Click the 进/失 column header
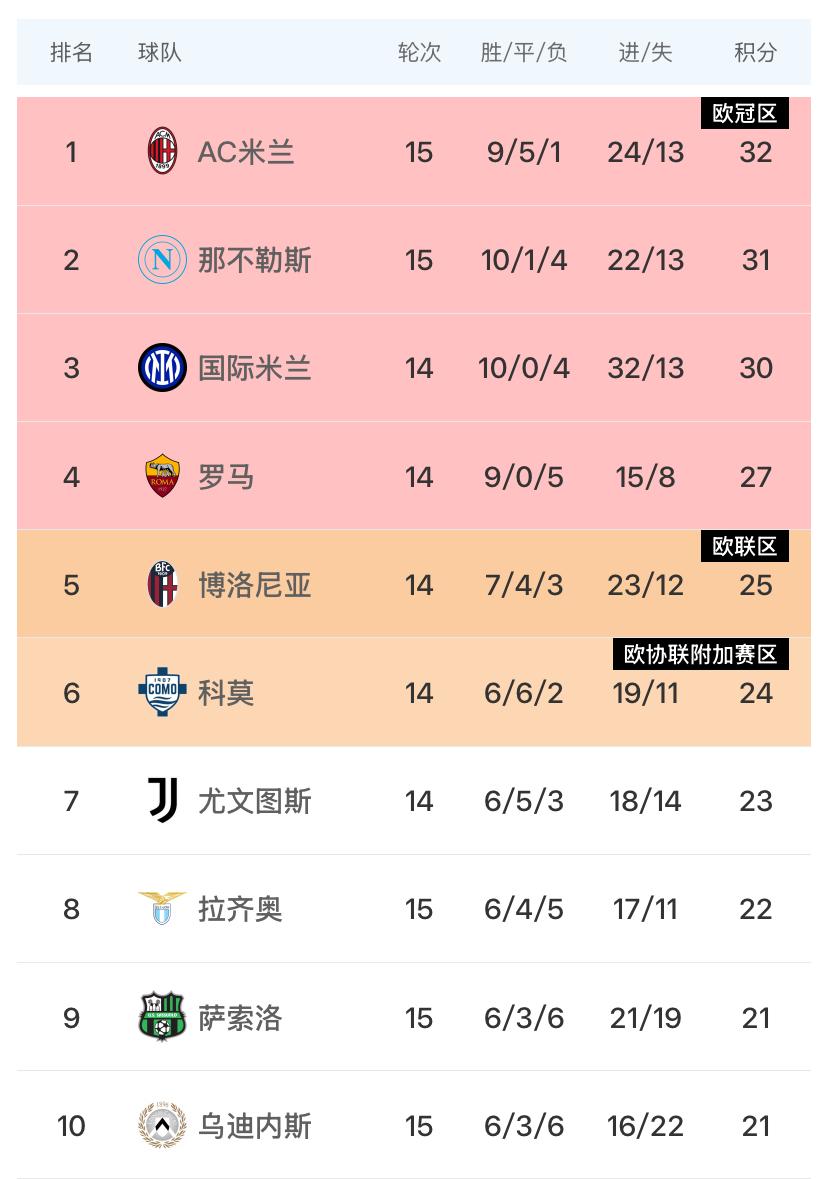822x1179 pixels. pyautogui.click(x=645, y=53)
